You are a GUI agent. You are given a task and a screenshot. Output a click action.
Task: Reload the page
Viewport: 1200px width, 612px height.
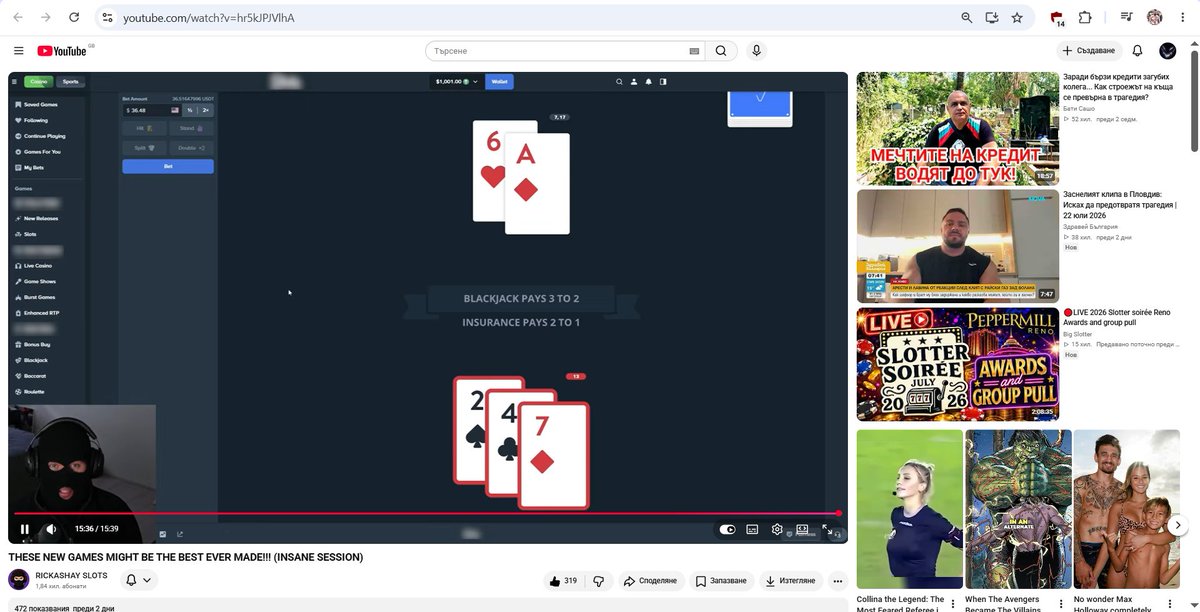[75, 17]
